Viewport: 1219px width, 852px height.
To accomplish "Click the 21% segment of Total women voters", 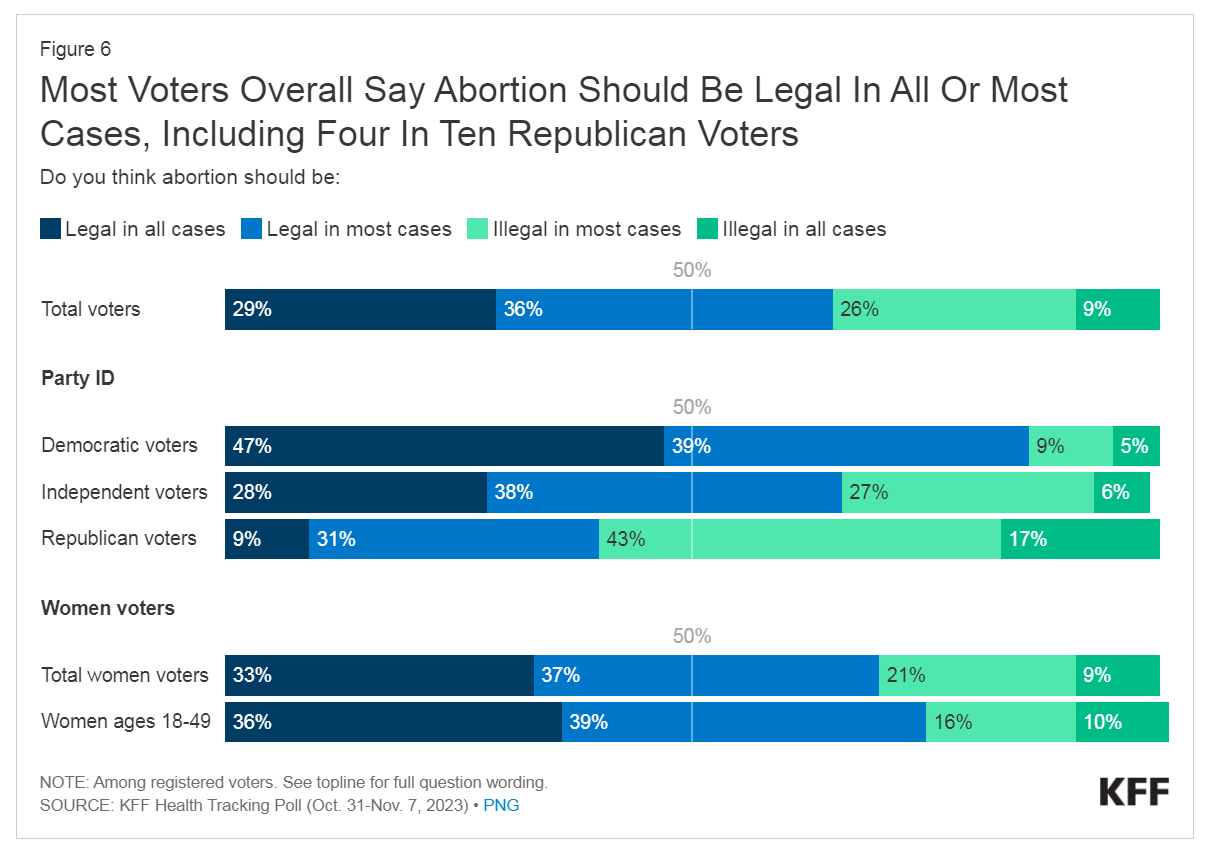I will tap(977, 676).
